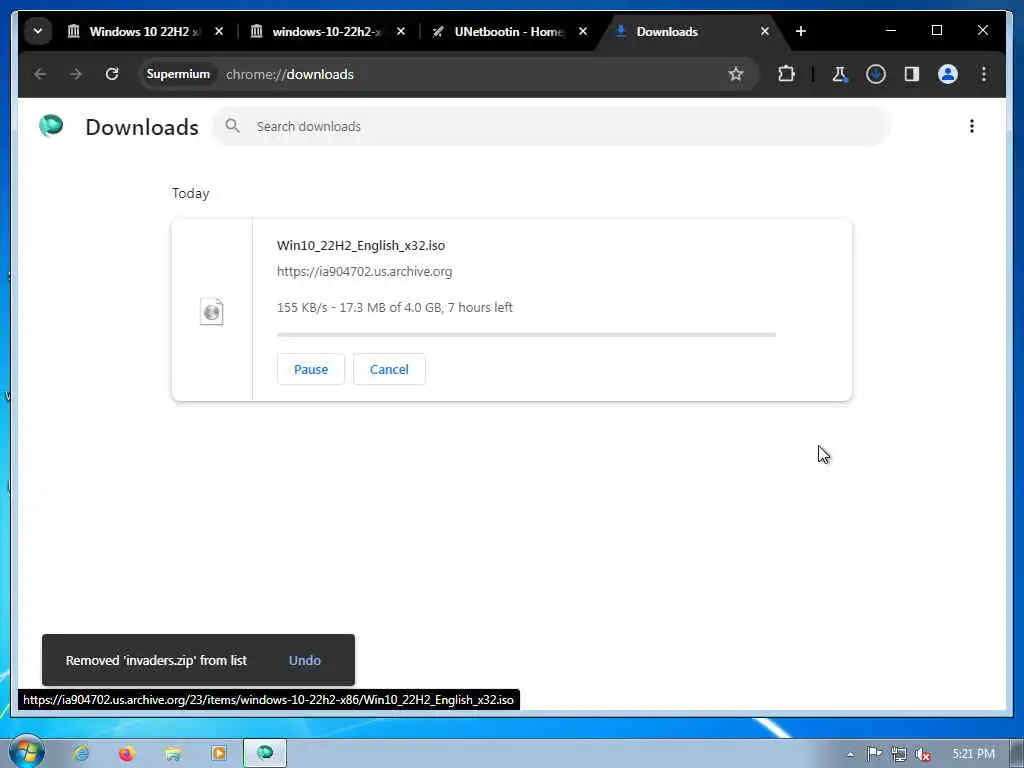This screenshot has height=768, width=1024.
Task: Bookmark this page with the star icon
Action: pos(736,74)
